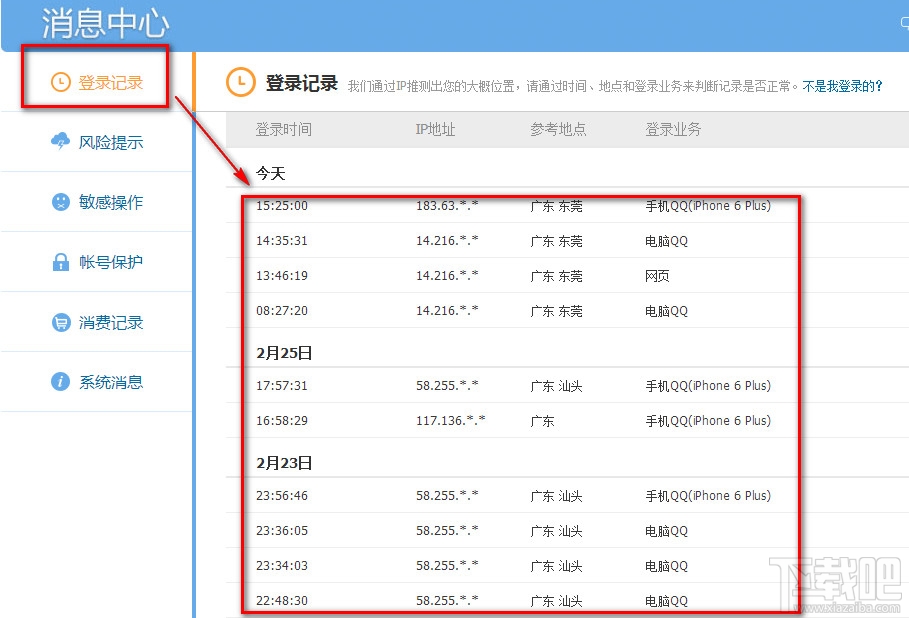Viewport: 909px width, 618px height.
Task: Click the padlock icon for 帐号保护
Action: 60,262
